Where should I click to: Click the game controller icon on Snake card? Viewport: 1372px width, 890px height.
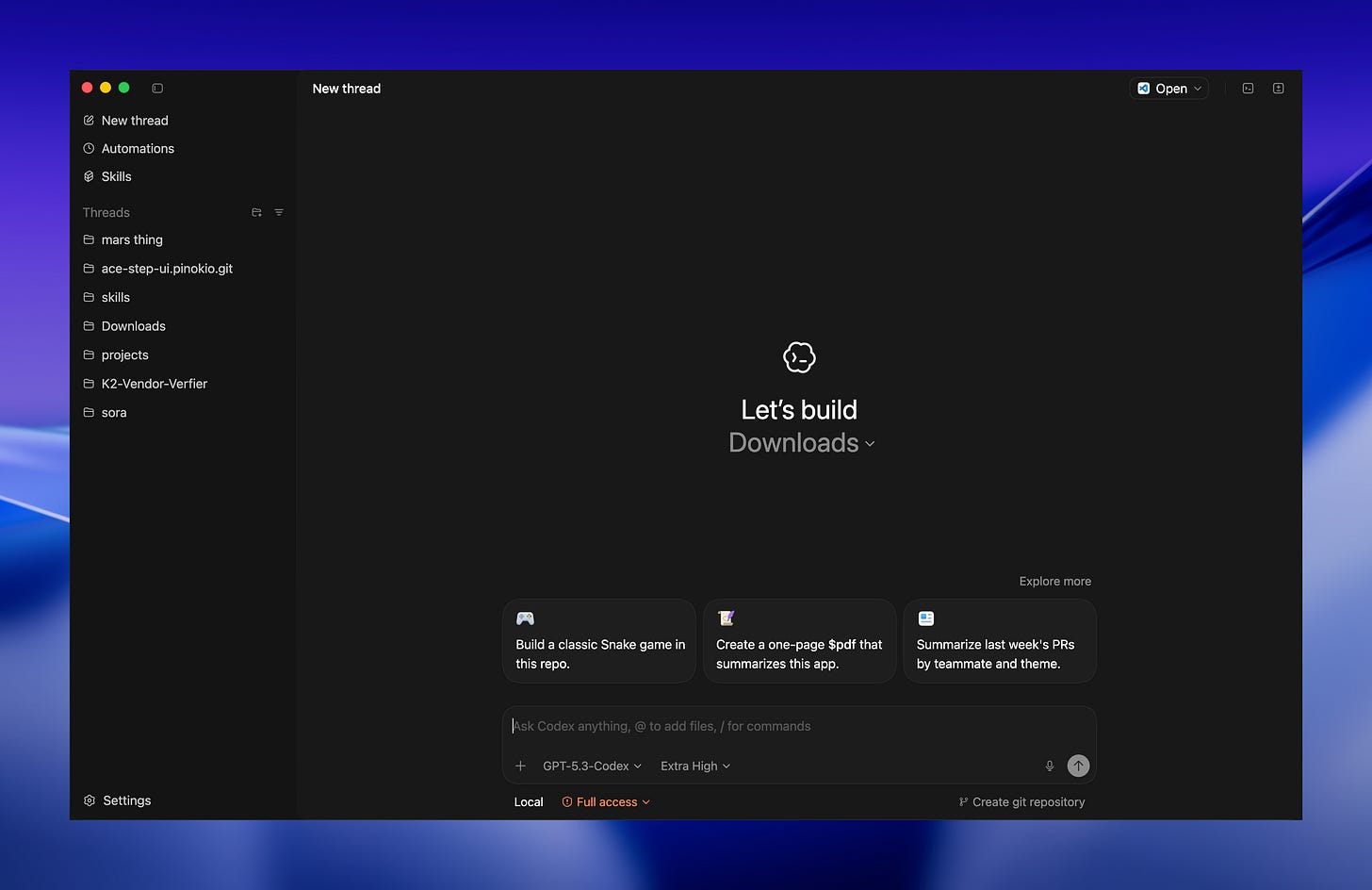525,618
